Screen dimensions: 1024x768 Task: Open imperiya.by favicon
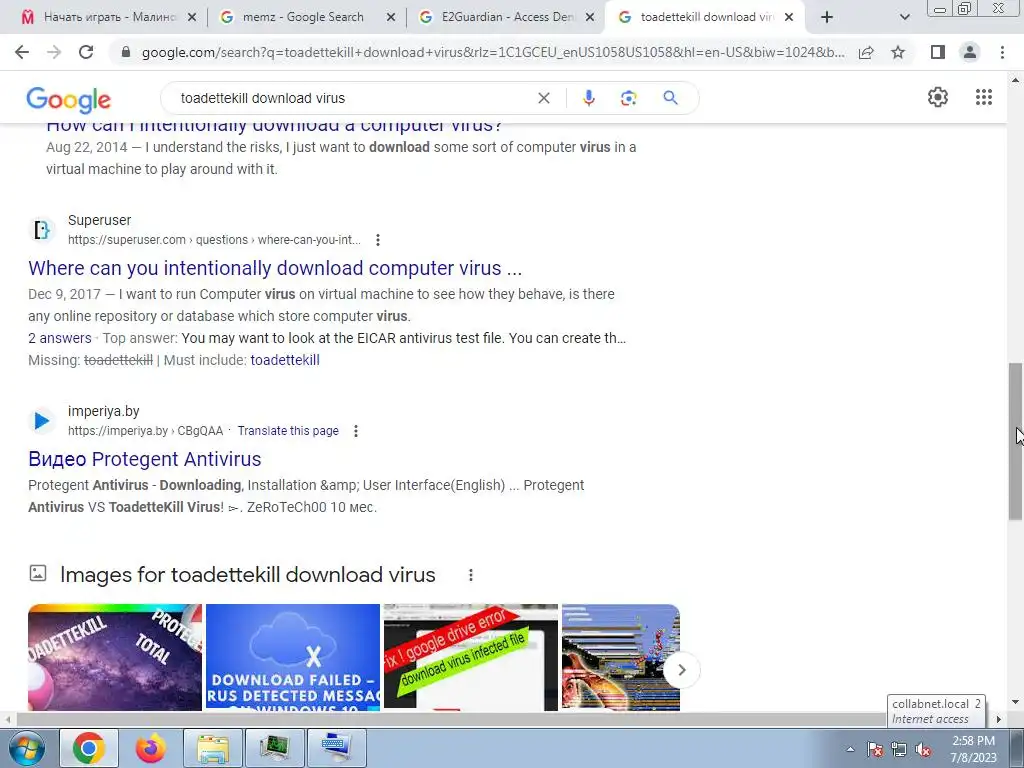click(42, 421)
